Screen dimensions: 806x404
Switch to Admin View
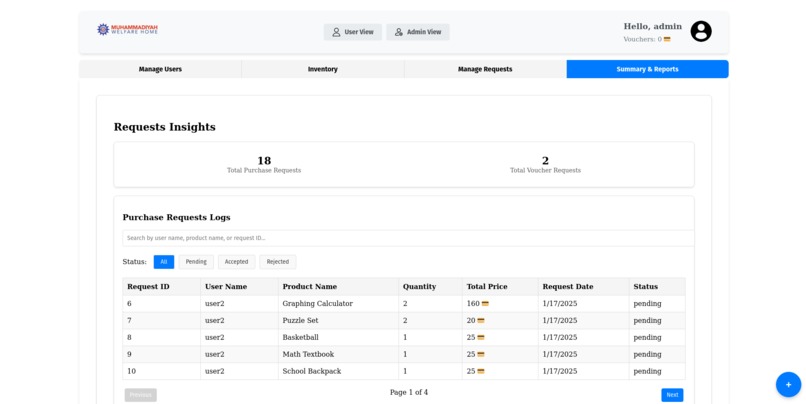[418, 32]
